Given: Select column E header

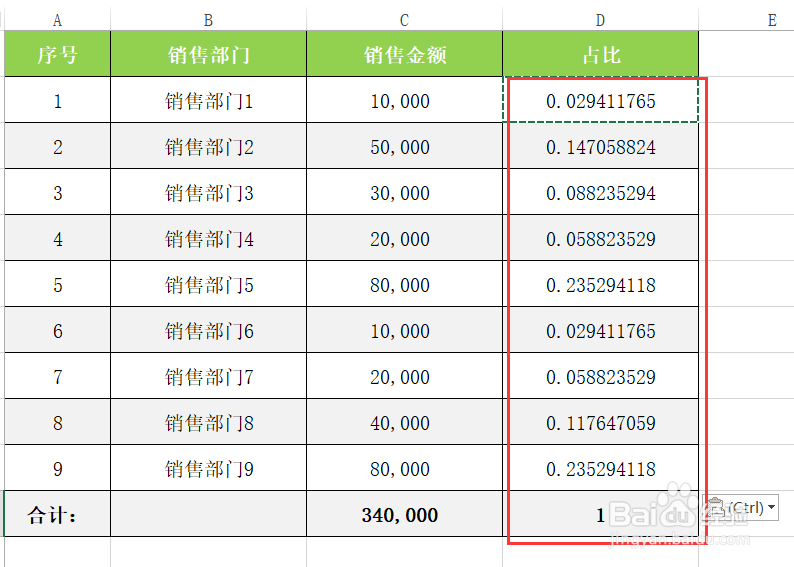Looking at the screenshot, I should point(772,20).
